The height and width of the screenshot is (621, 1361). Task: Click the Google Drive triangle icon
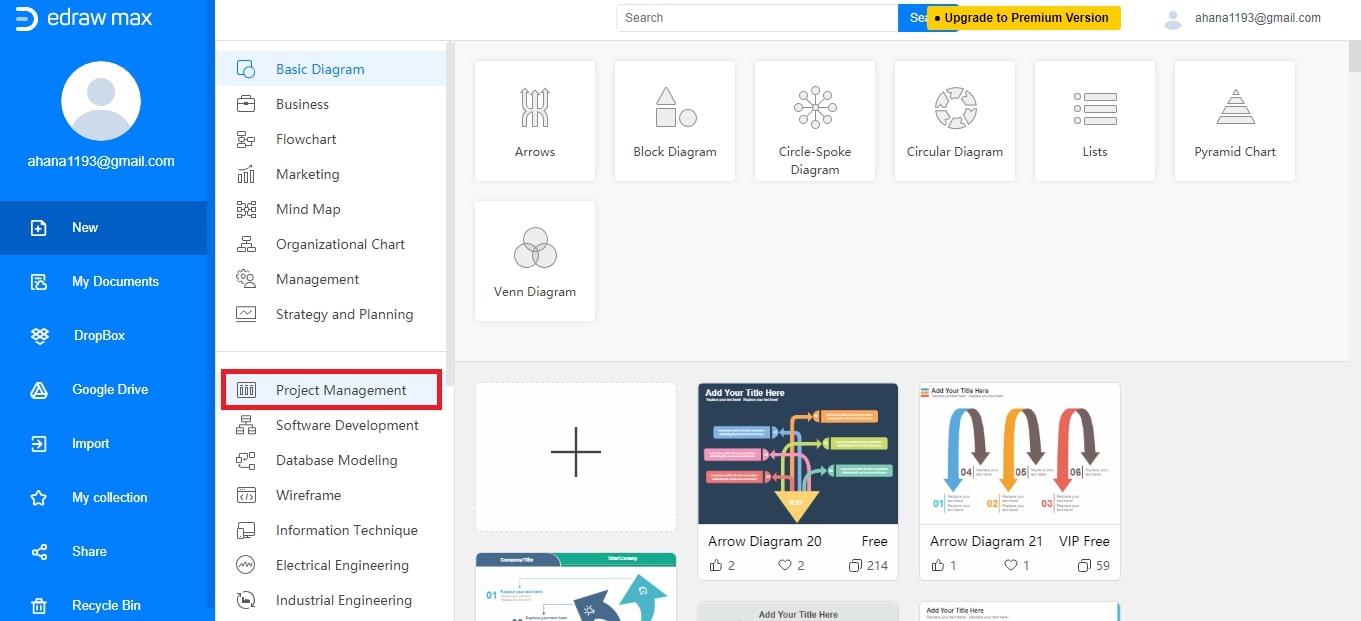[x=39, y=390]
